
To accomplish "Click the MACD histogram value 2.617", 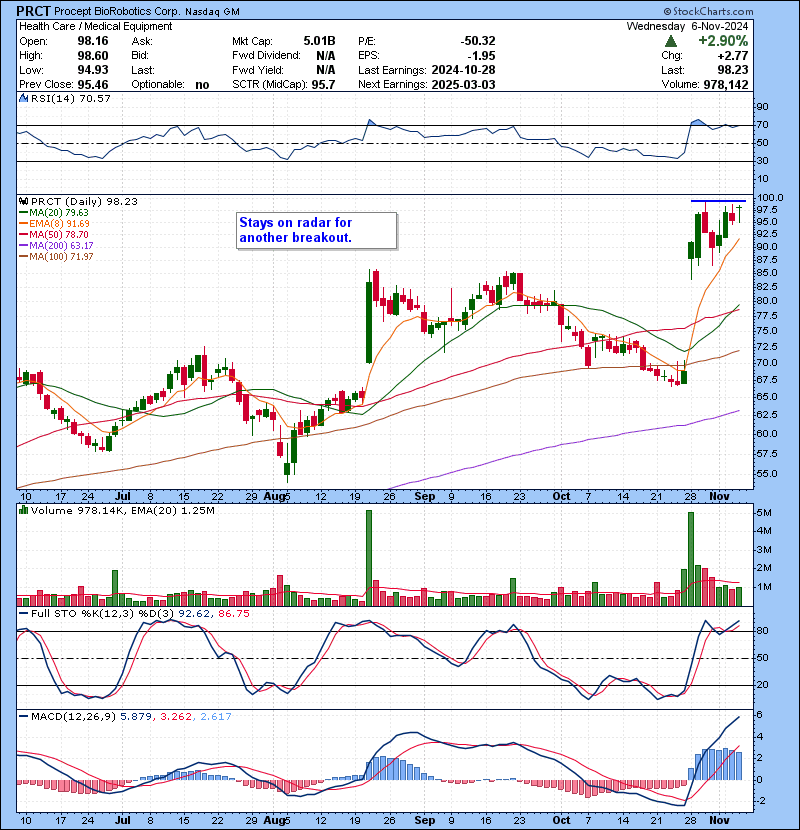I will point(215,717).
